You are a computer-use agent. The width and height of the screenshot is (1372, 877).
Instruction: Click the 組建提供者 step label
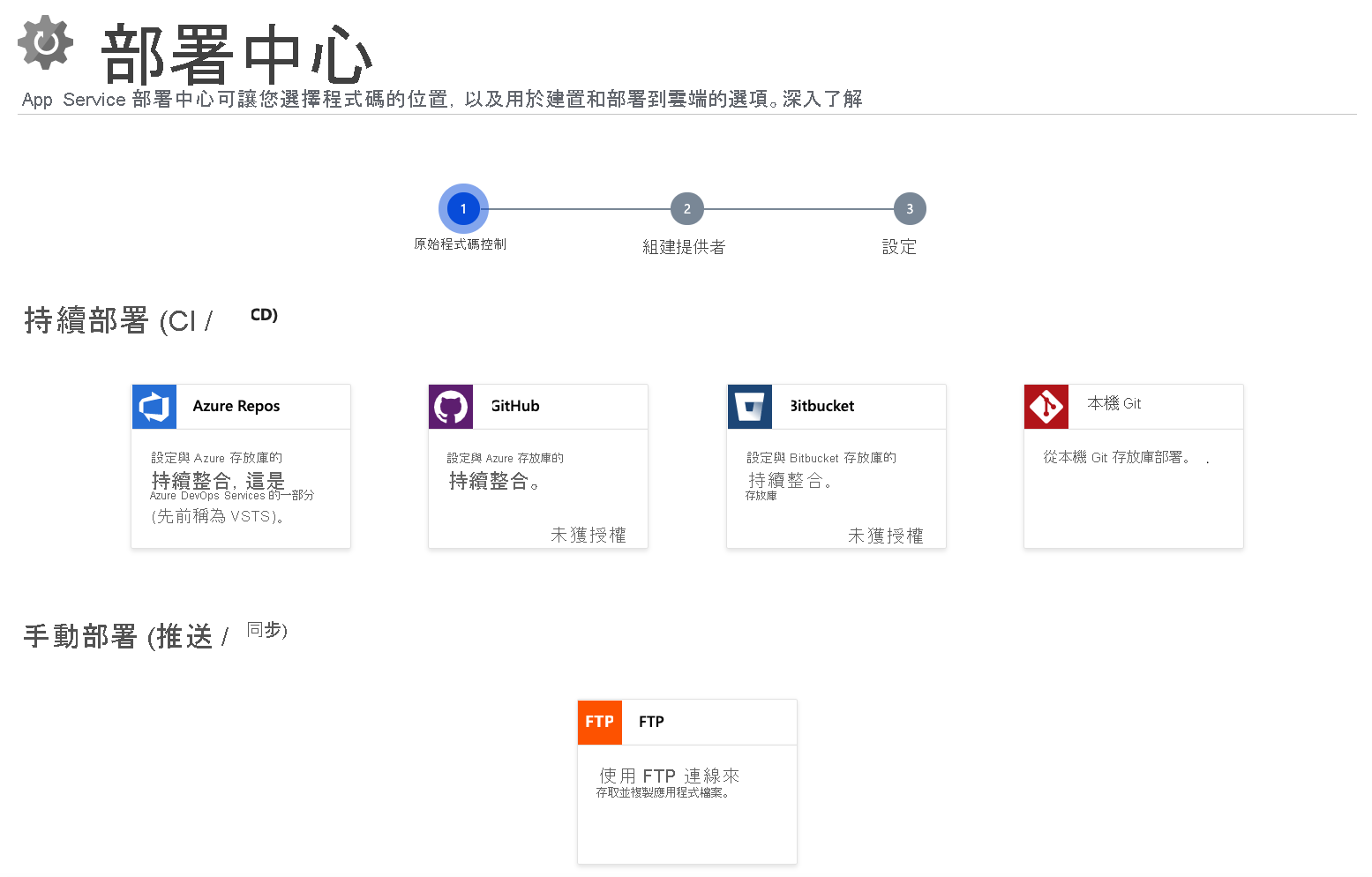pyautogui.click(x=684, y=247)
